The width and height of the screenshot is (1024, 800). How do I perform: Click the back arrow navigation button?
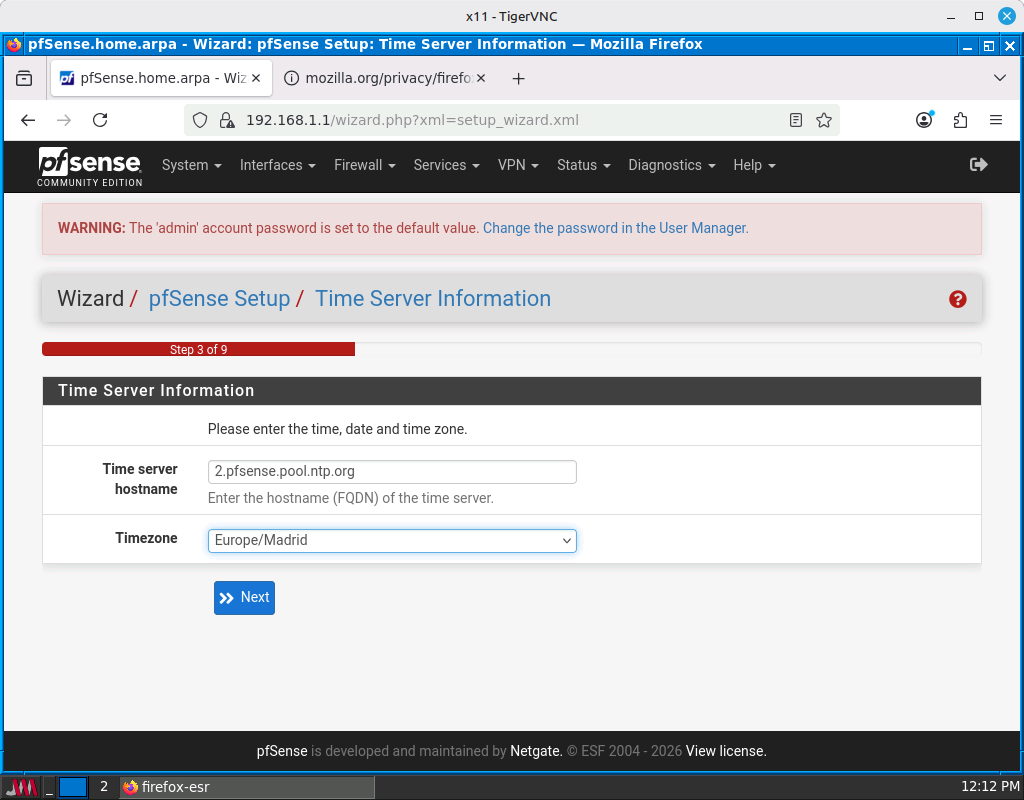(28, 120)
